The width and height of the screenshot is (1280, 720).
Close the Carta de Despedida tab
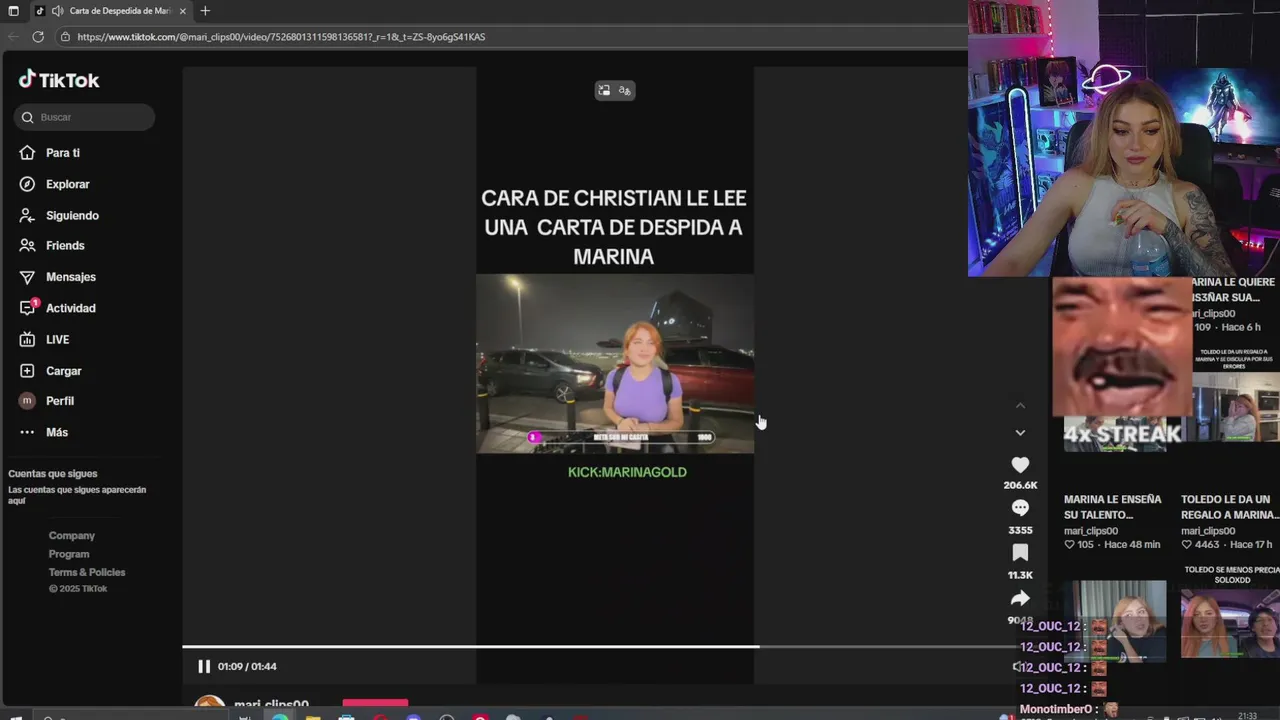tap(182, 11)
